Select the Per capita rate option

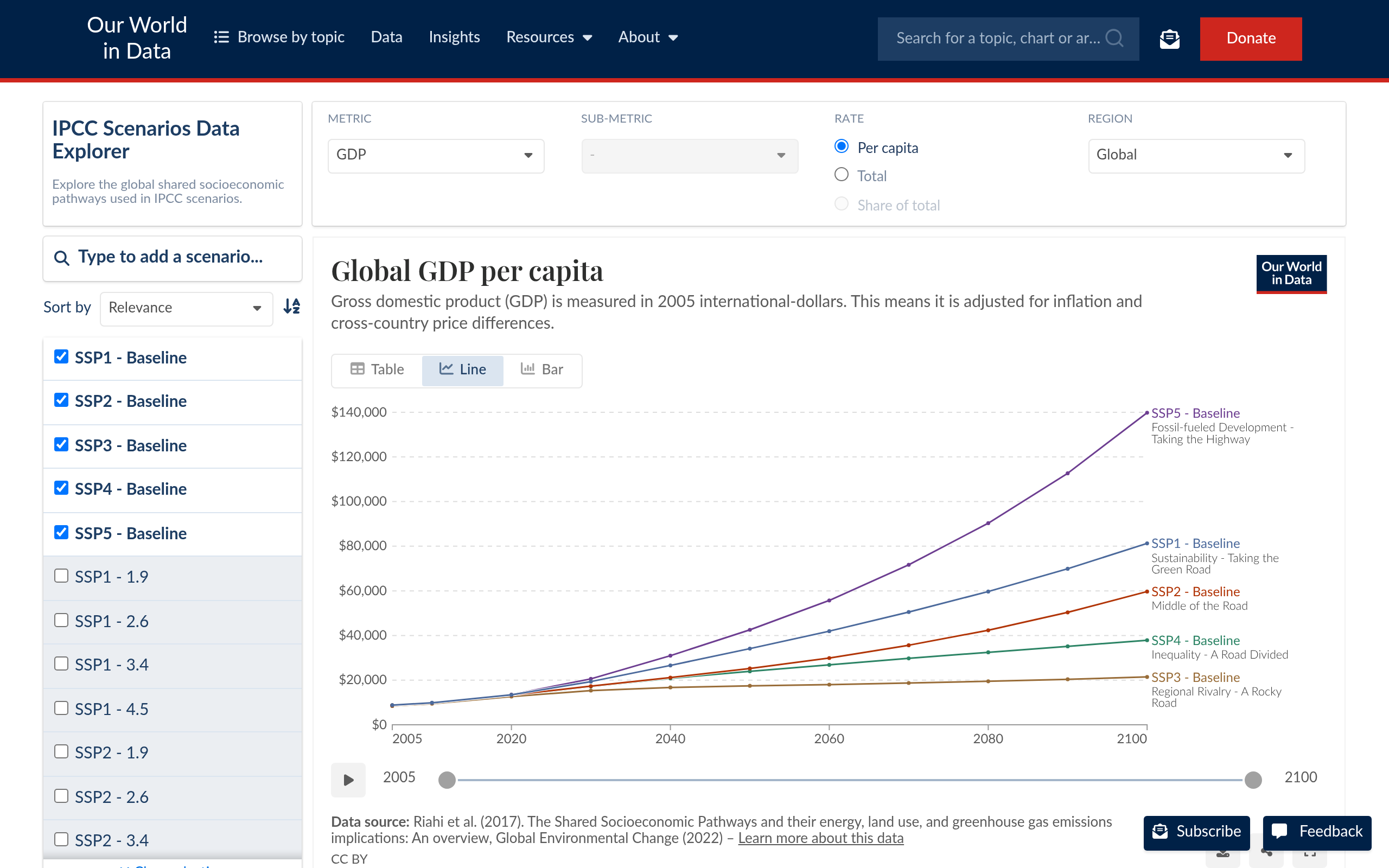(x=842, y=146)
